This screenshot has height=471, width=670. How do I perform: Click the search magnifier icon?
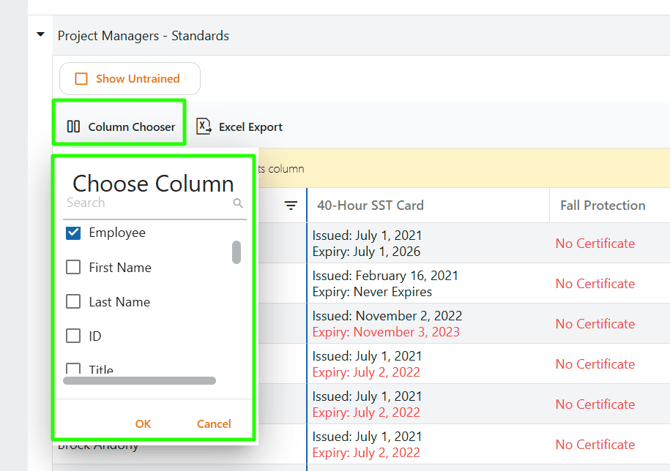[238, 203]
